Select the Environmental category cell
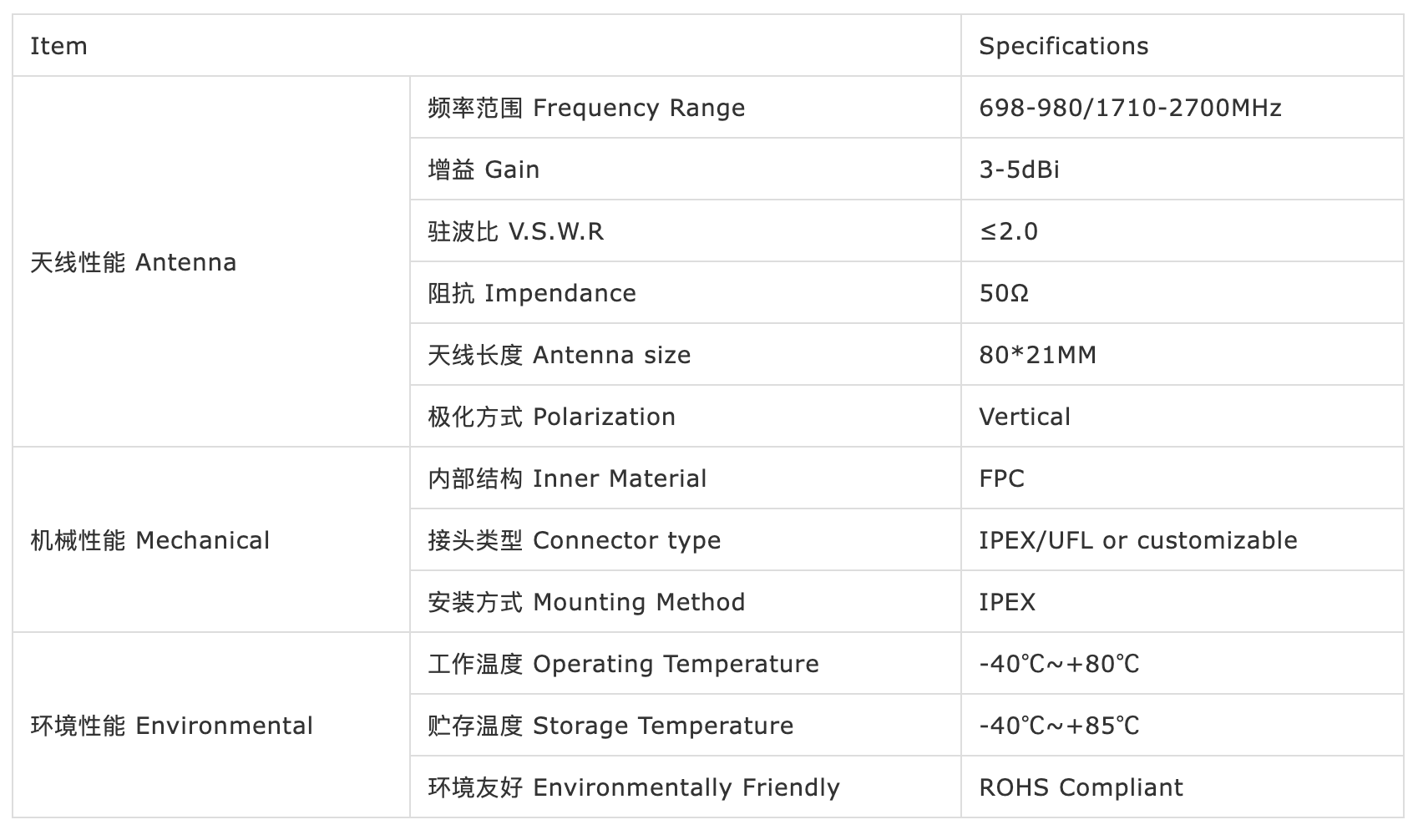The image size is (1418, 840). tap(172, 726)
